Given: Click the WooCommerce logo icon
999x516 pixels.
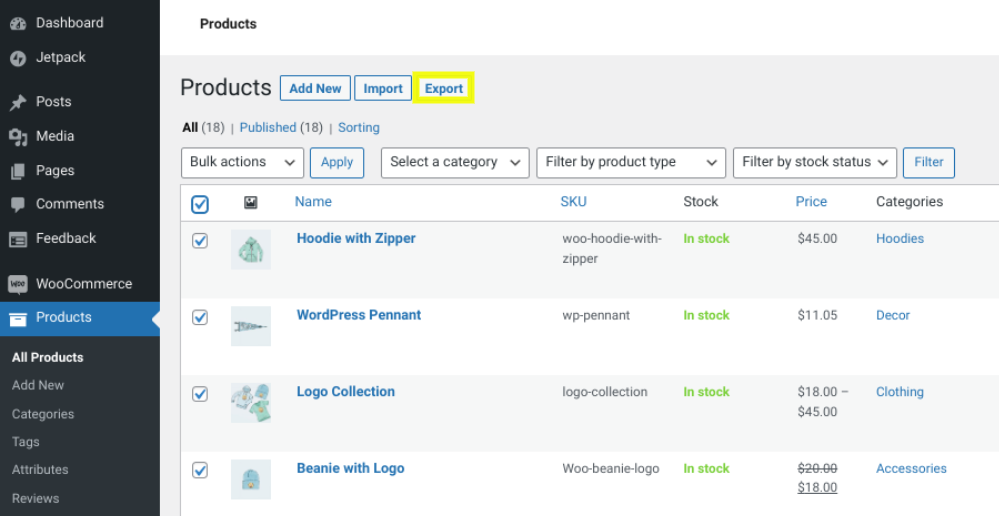Looking at the screenshot, I should pos(18,284).
